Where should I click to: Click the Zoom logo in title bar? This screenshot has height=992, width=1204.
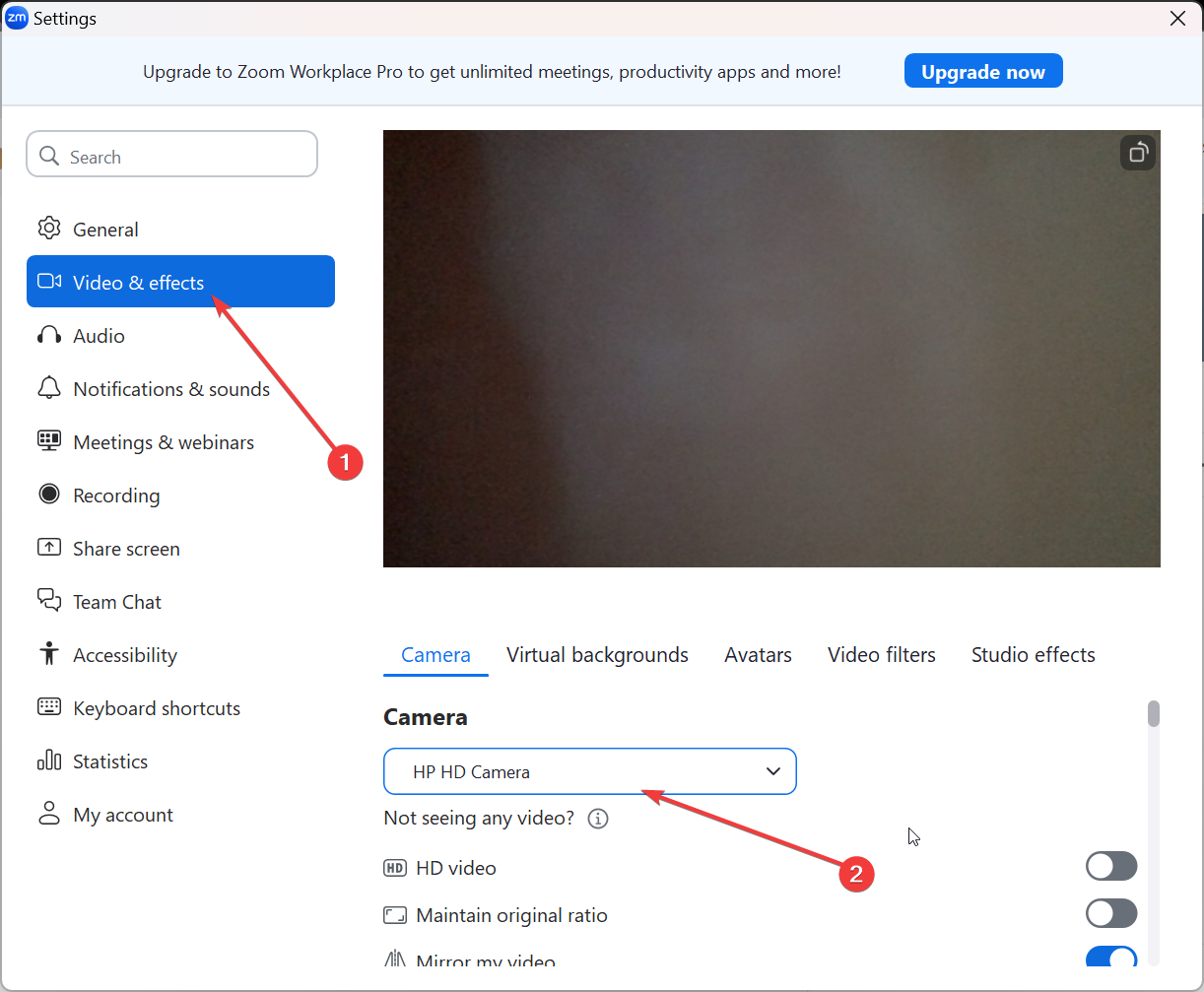[17, 18]
